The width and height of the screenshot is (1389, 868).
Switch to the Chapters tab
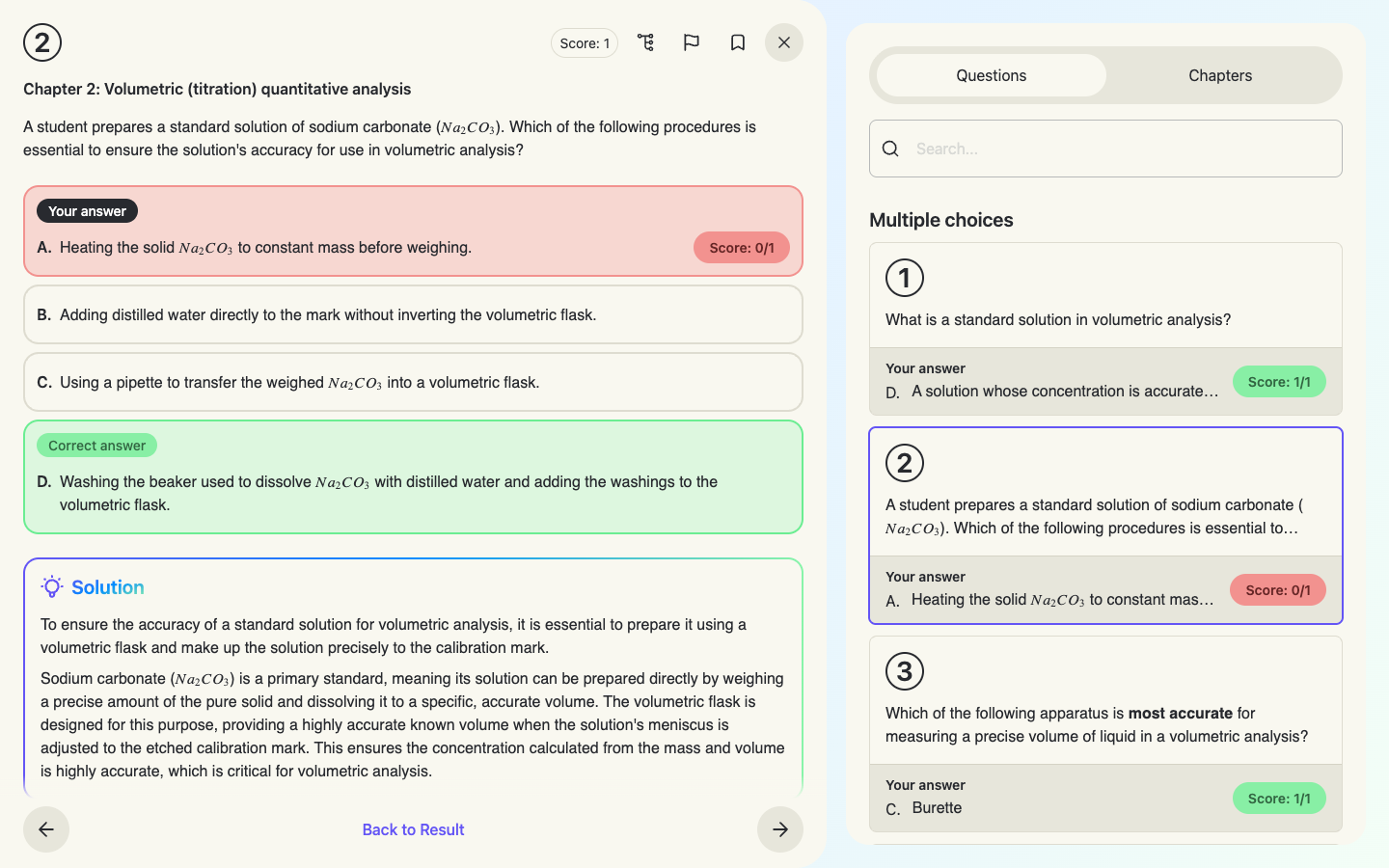1220,75
